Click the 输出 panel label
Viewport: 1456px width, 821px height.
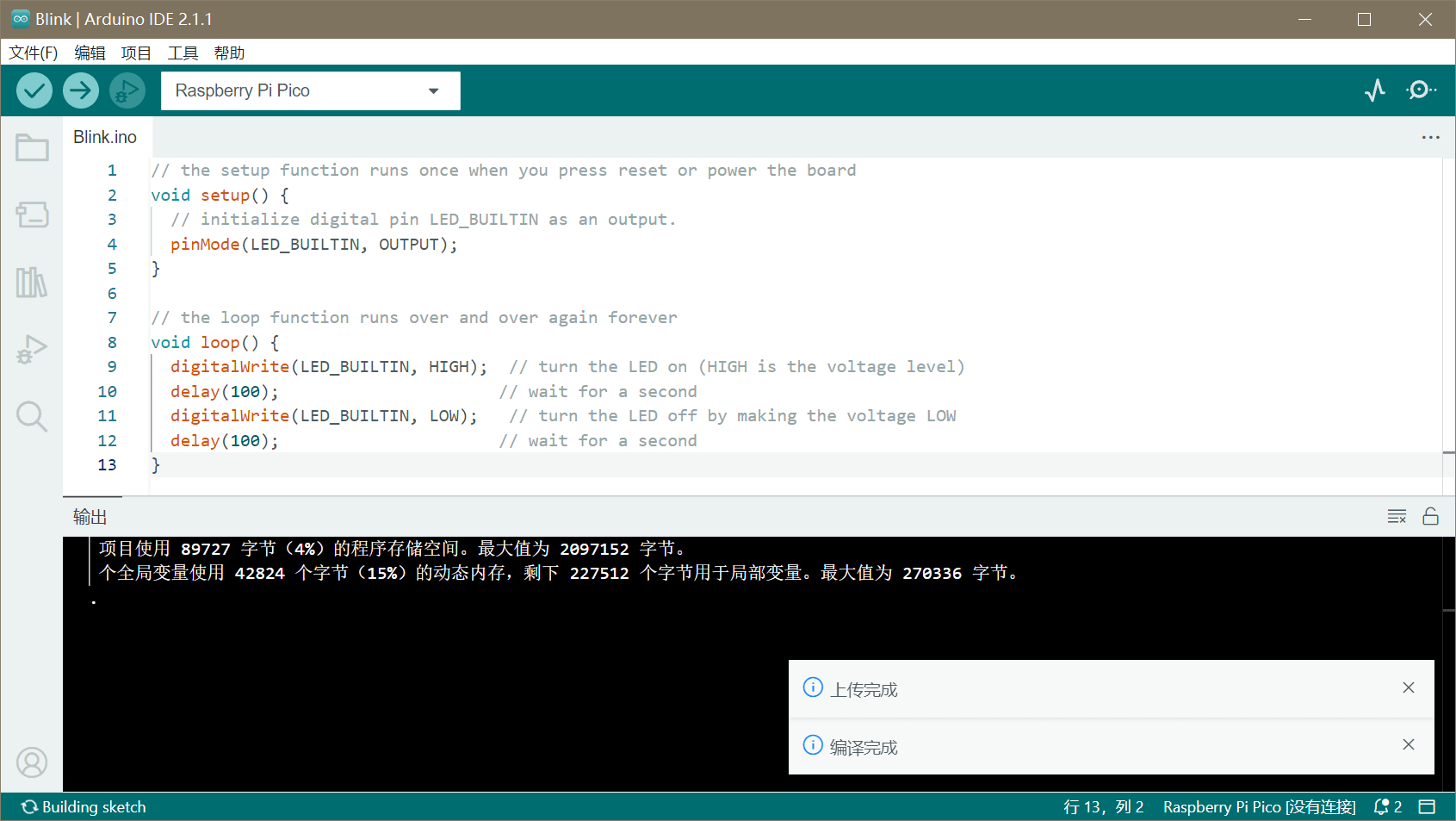click(90, 517)
